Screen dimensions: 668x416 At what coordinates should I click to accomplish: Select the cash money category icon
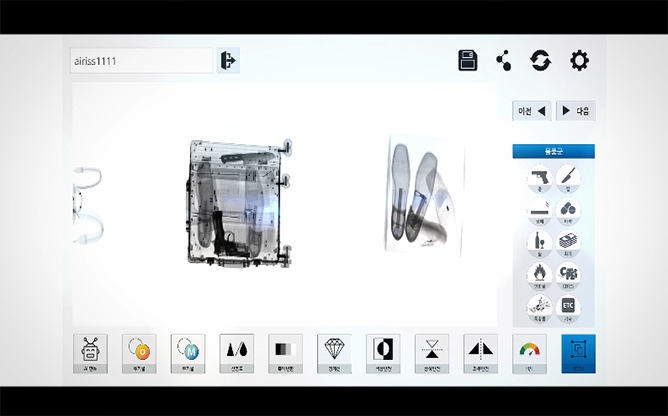568,243
